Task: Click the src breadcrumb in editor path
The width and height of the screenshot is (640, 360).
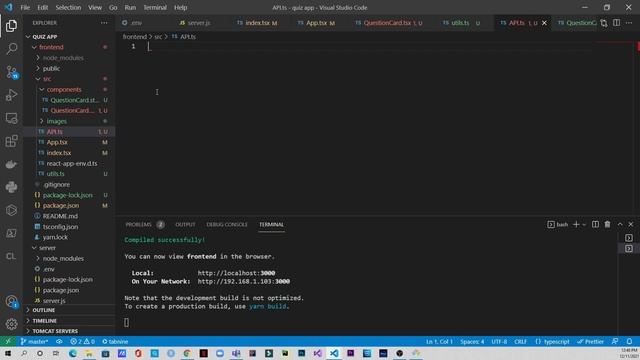Action: tap(158, 37)
